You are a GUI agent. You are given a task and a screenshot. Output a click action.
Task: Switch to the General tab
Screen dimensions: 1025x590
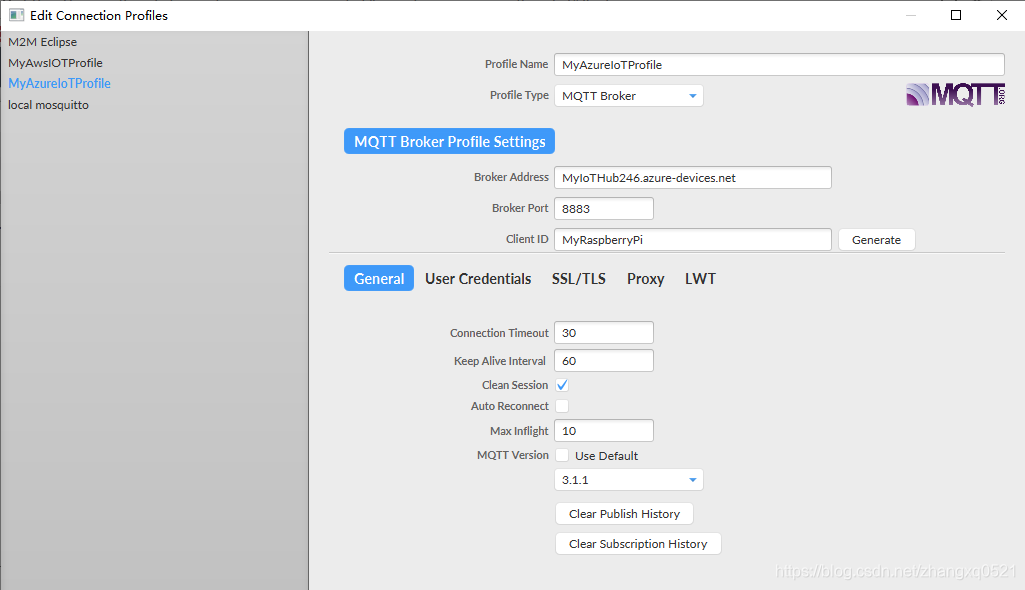[379, 278]
